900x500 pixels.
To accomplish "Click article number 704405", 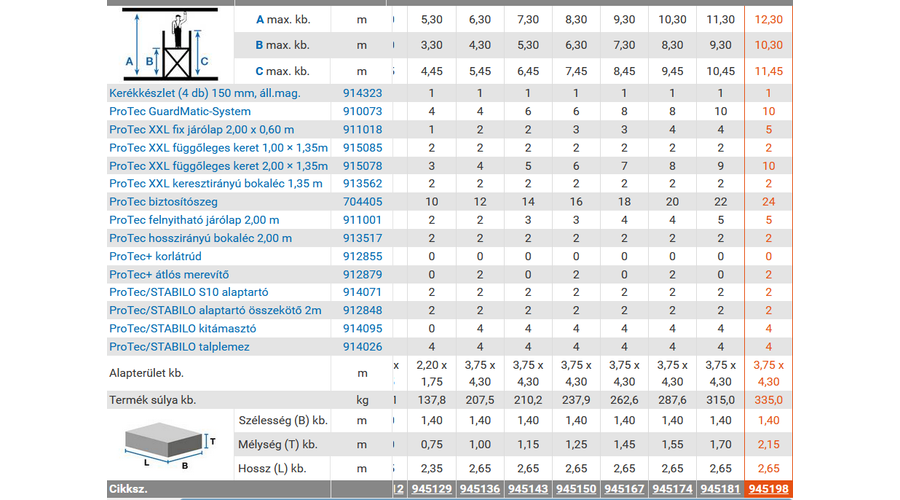I will (362, 202).
